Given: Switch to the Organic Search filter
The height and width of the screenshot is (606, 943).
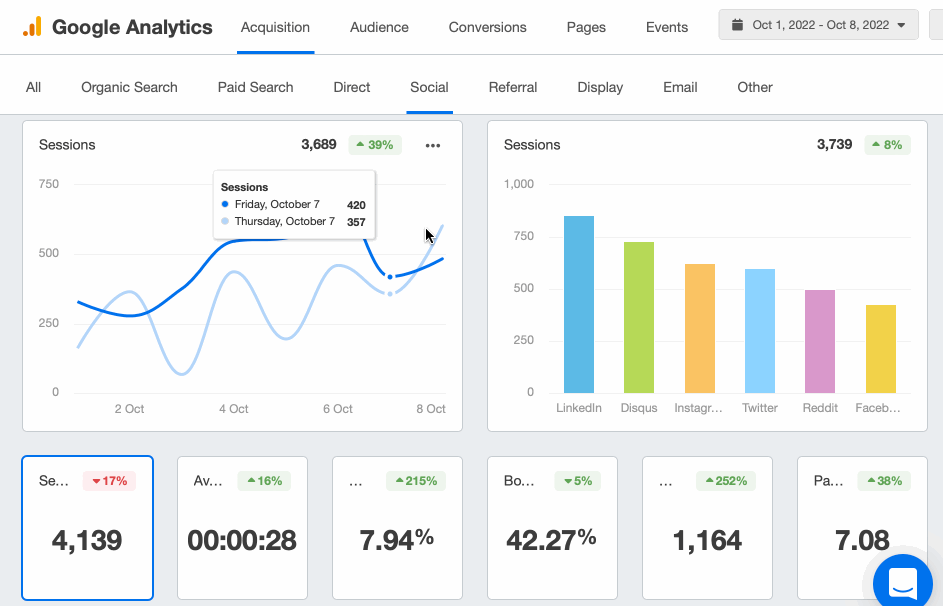Looking at the screenshot, I should pyautogui.click(x=129, y=87).
